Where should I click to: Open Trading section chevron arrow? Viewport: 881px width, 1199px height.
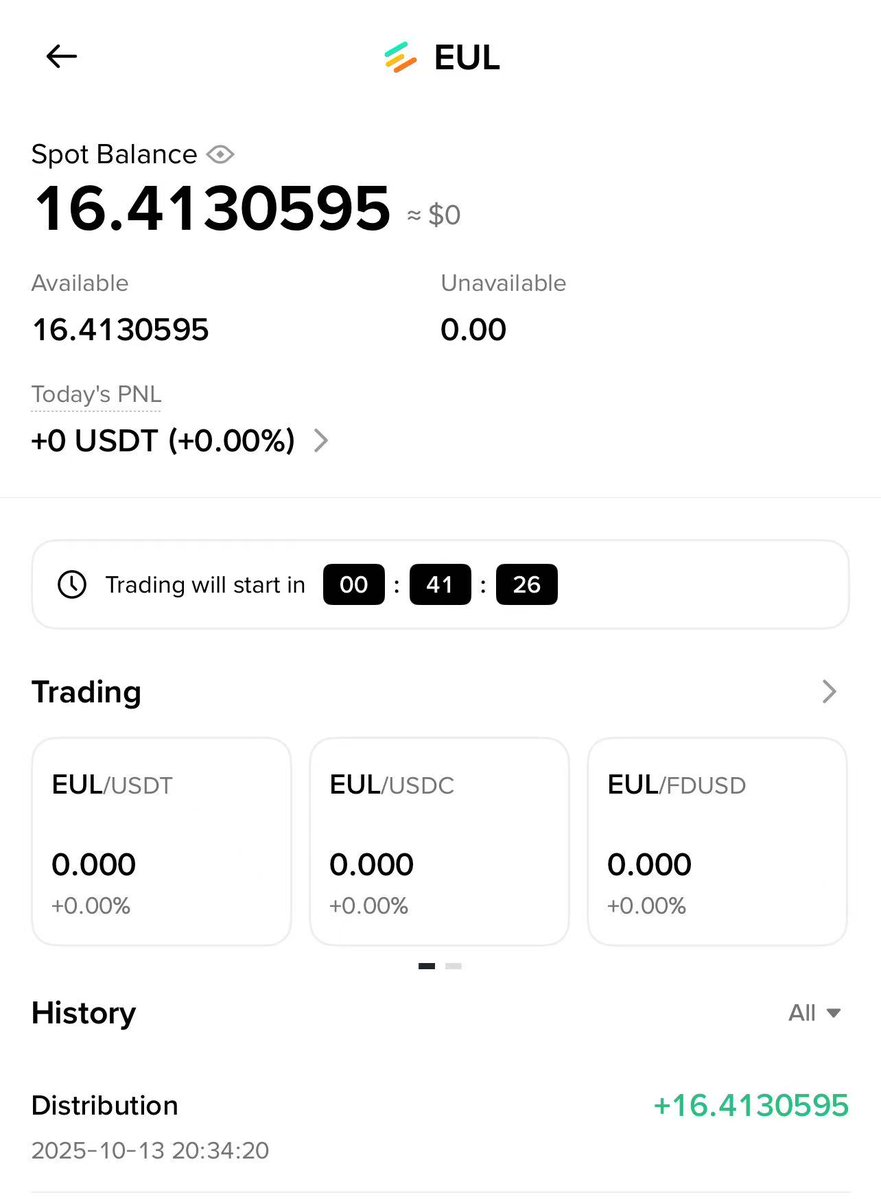(x=829, y=692)
